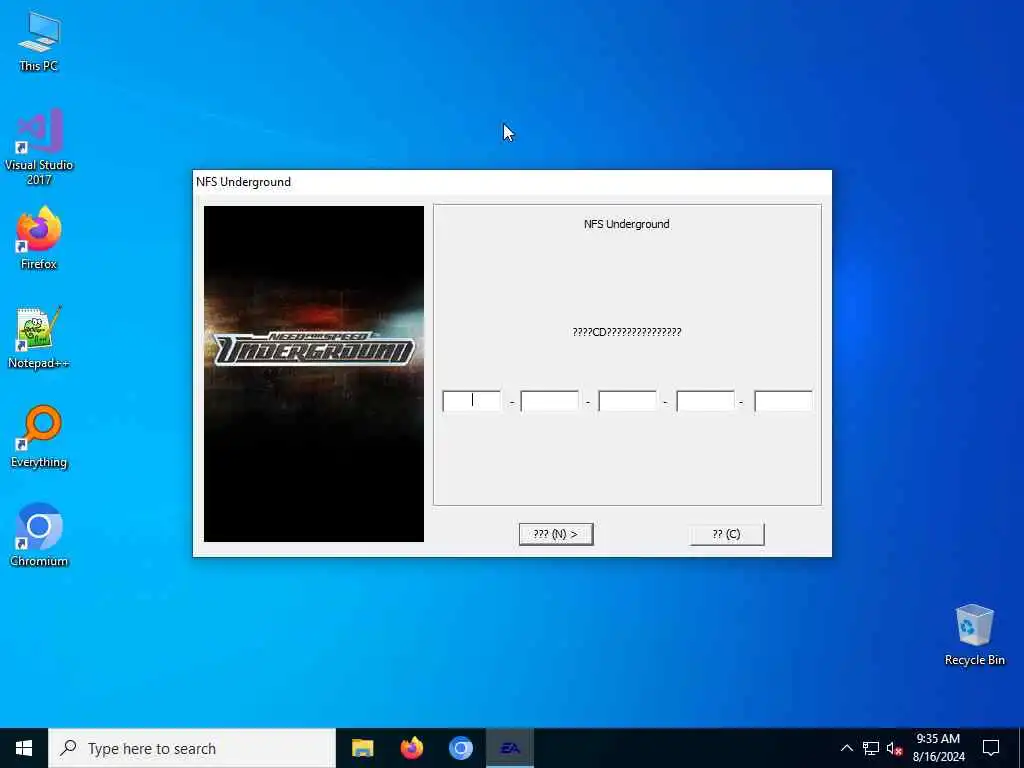Open File Explorer from taskbar
The height and width of the screenshot is (768, 1024).
[x=362, y=748]
